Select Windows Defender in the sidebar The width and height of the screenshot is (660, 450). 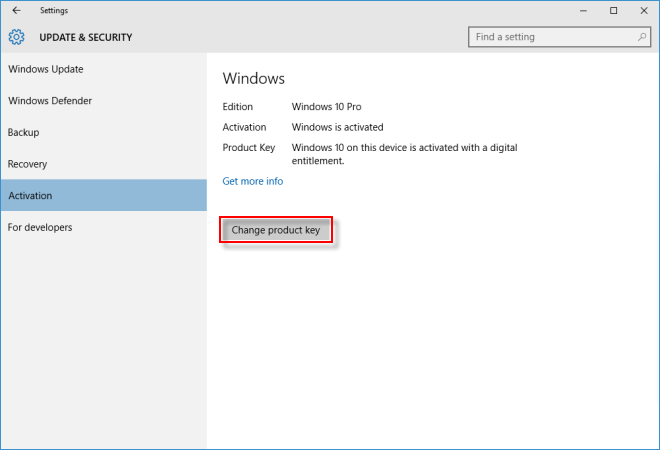point(51,101)
